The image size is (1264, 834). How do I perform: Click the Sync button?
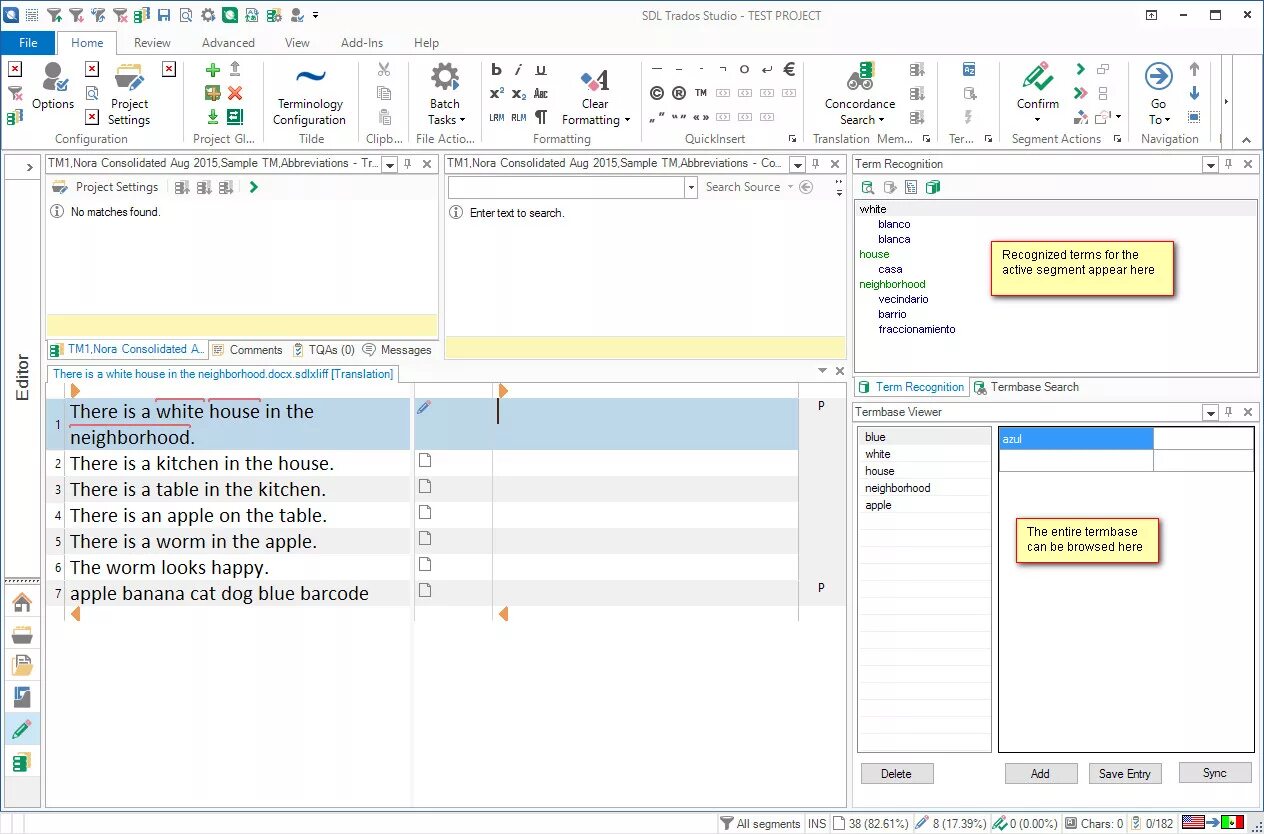coord(1215,772)
